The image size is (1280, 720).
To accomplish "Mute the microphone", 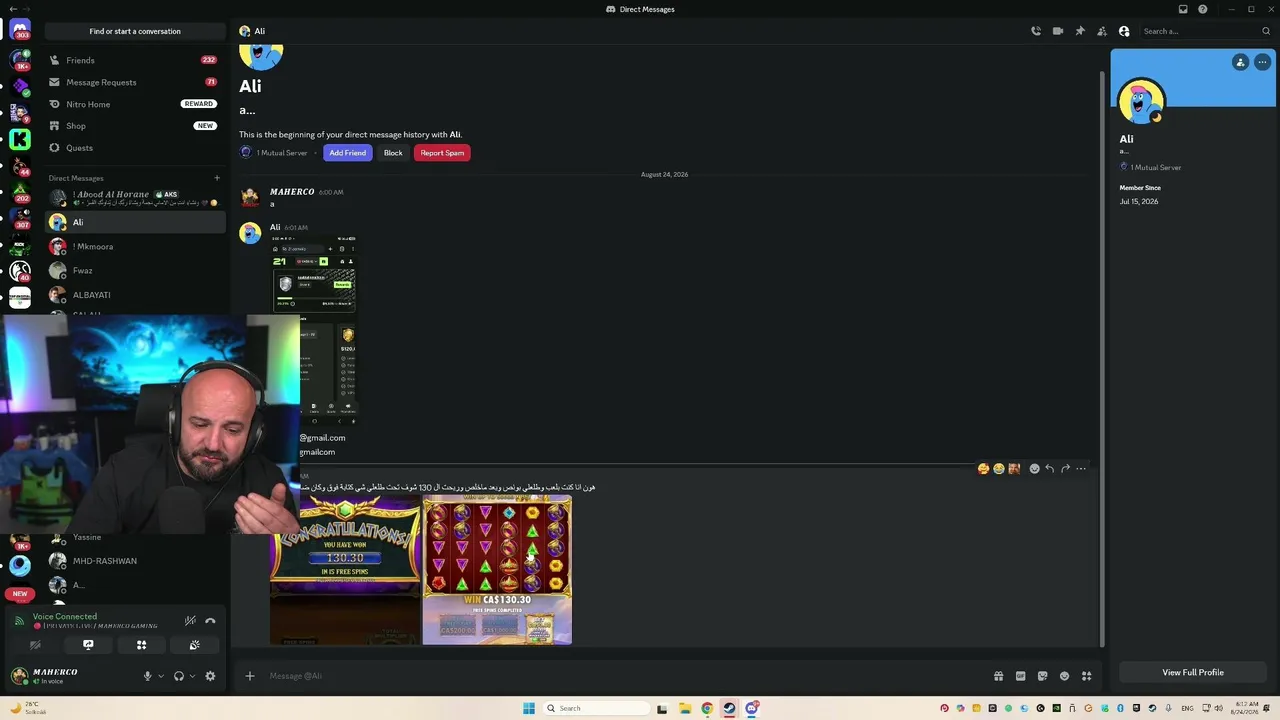I will click(147, 676).
